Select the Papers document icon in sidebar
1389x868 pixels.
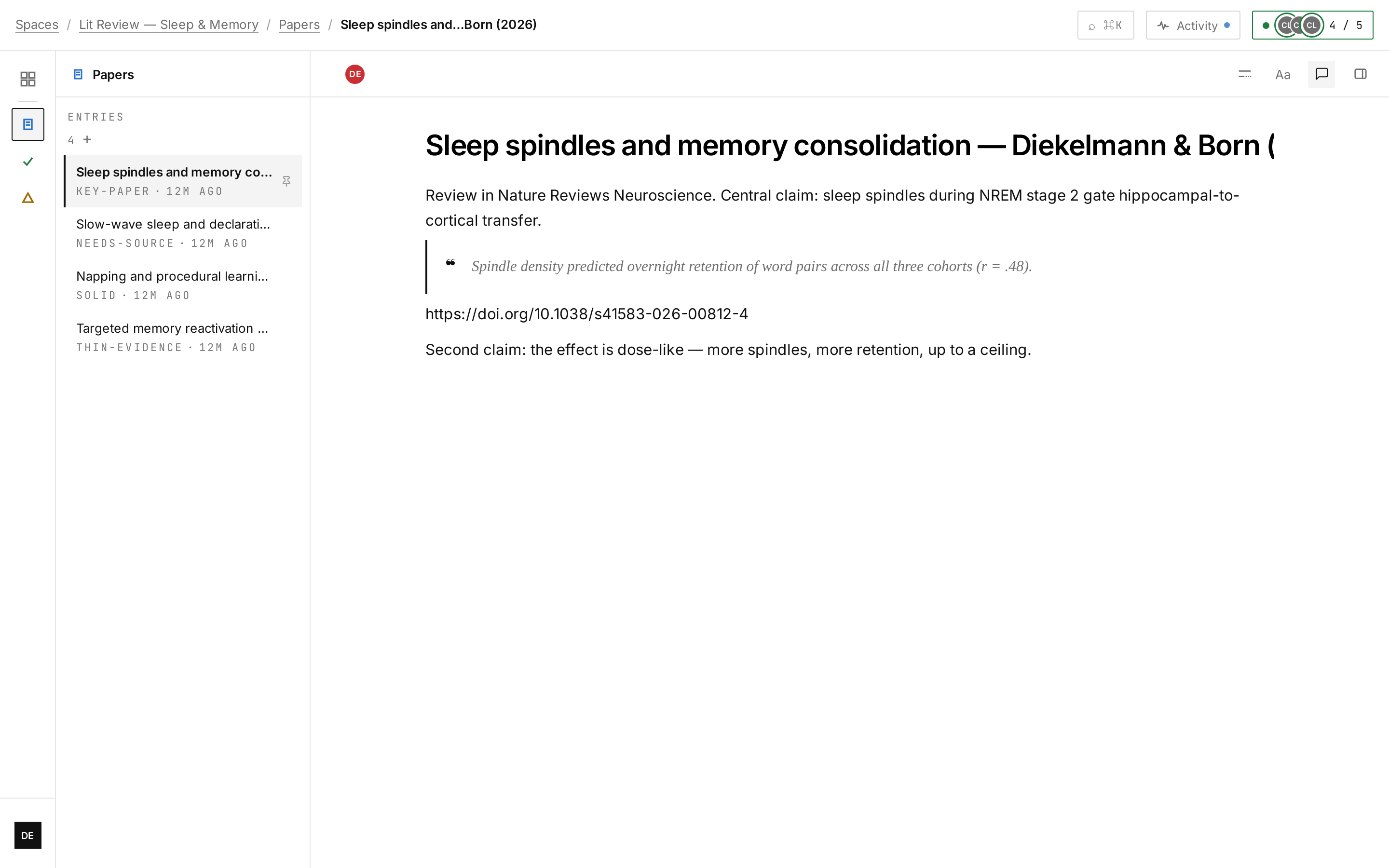pos(27,124)
